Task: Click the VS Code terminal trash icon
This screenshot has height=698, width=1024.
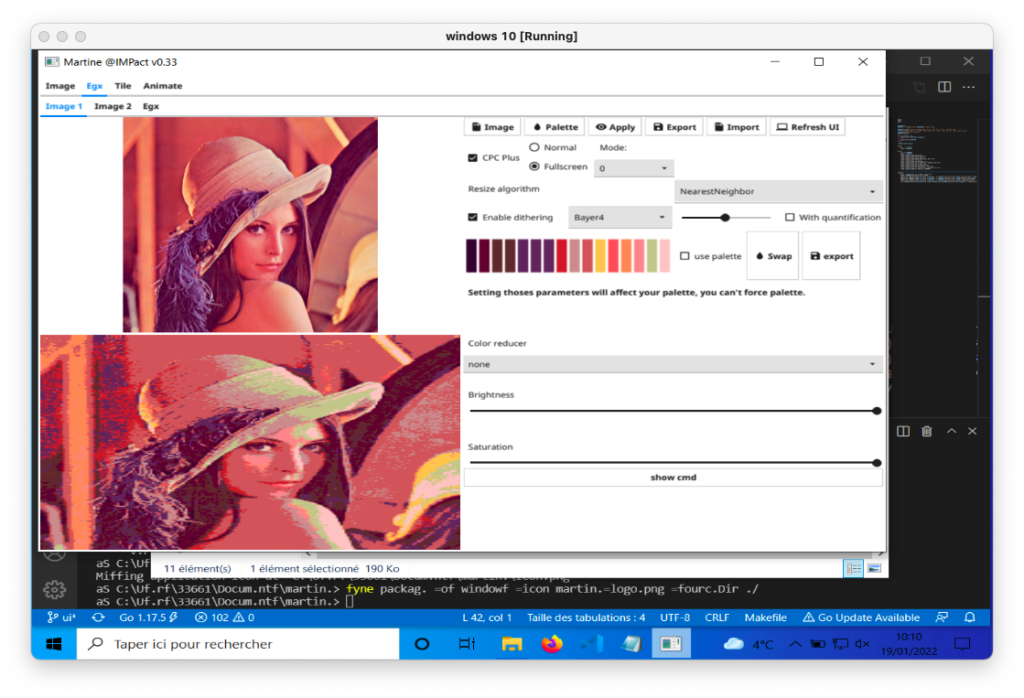Action: point(927,431)
